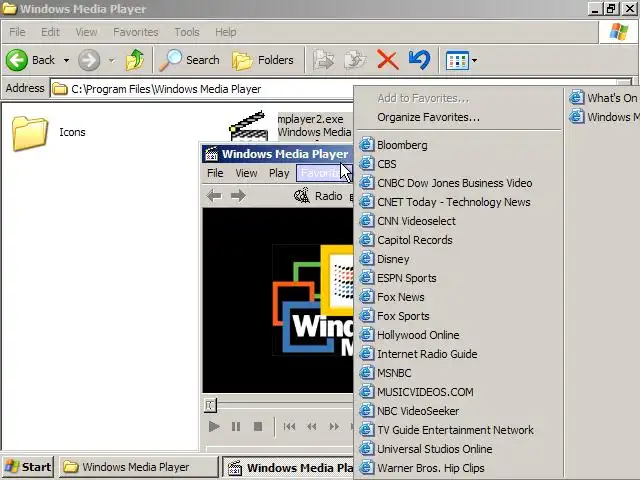Select Disney favorite

[x=459, y=259]
